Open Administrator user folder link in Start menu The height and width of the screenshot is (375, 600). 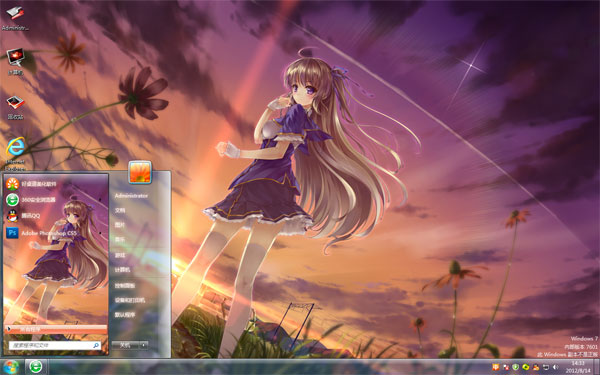[x=131, y=196]
